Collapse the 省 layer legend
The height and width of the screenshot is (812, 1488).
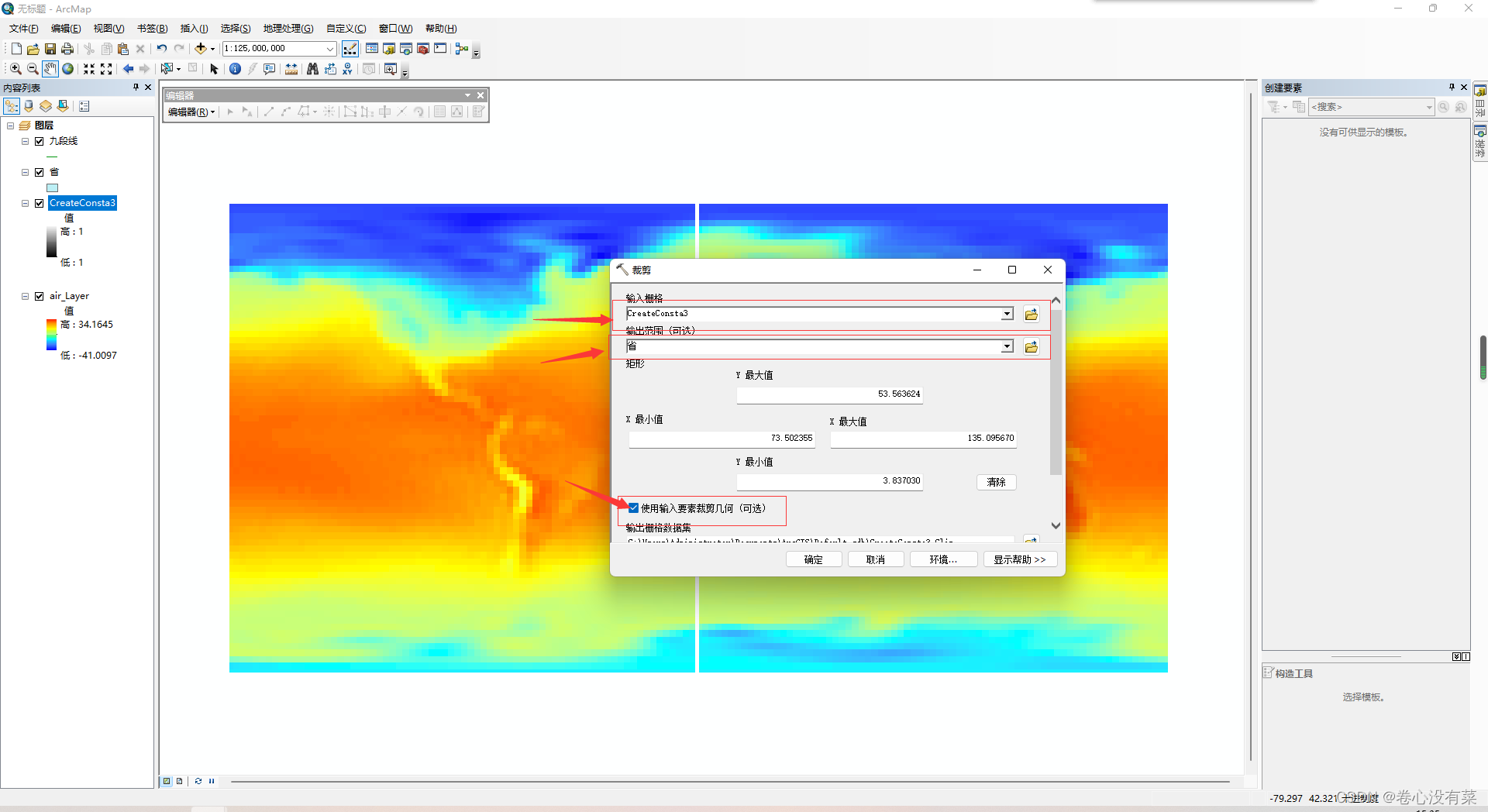[x=25, y=172]
